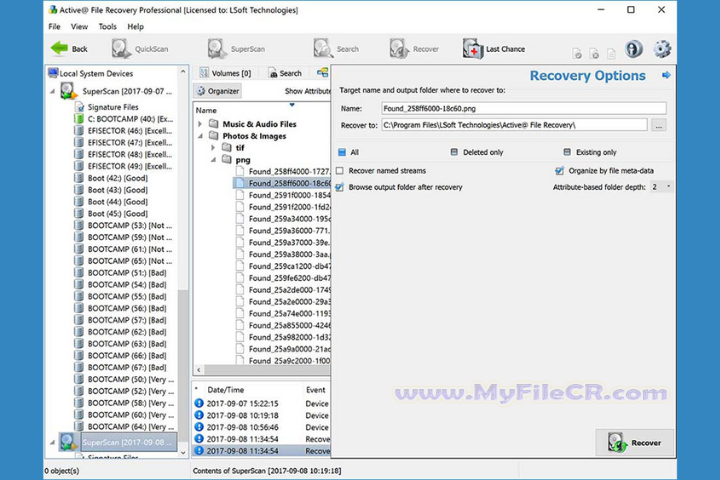This screenshot has width=720, height=480.
Task: Select the Existing only option
Action: pos(567,152)
